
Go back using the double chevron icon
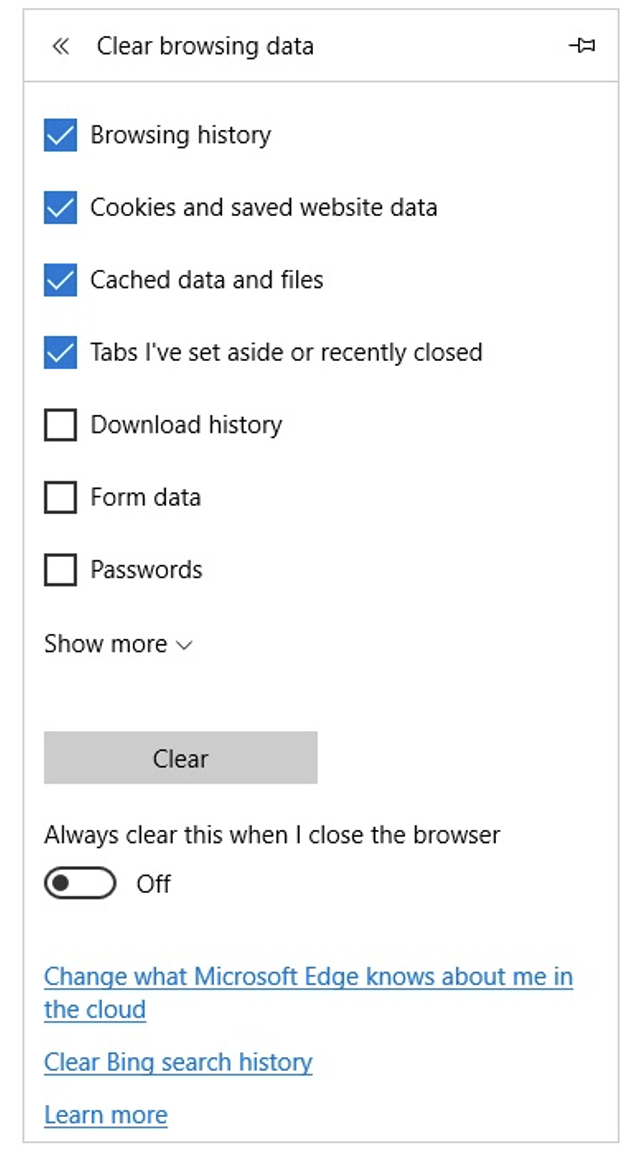tap(61, 46)
